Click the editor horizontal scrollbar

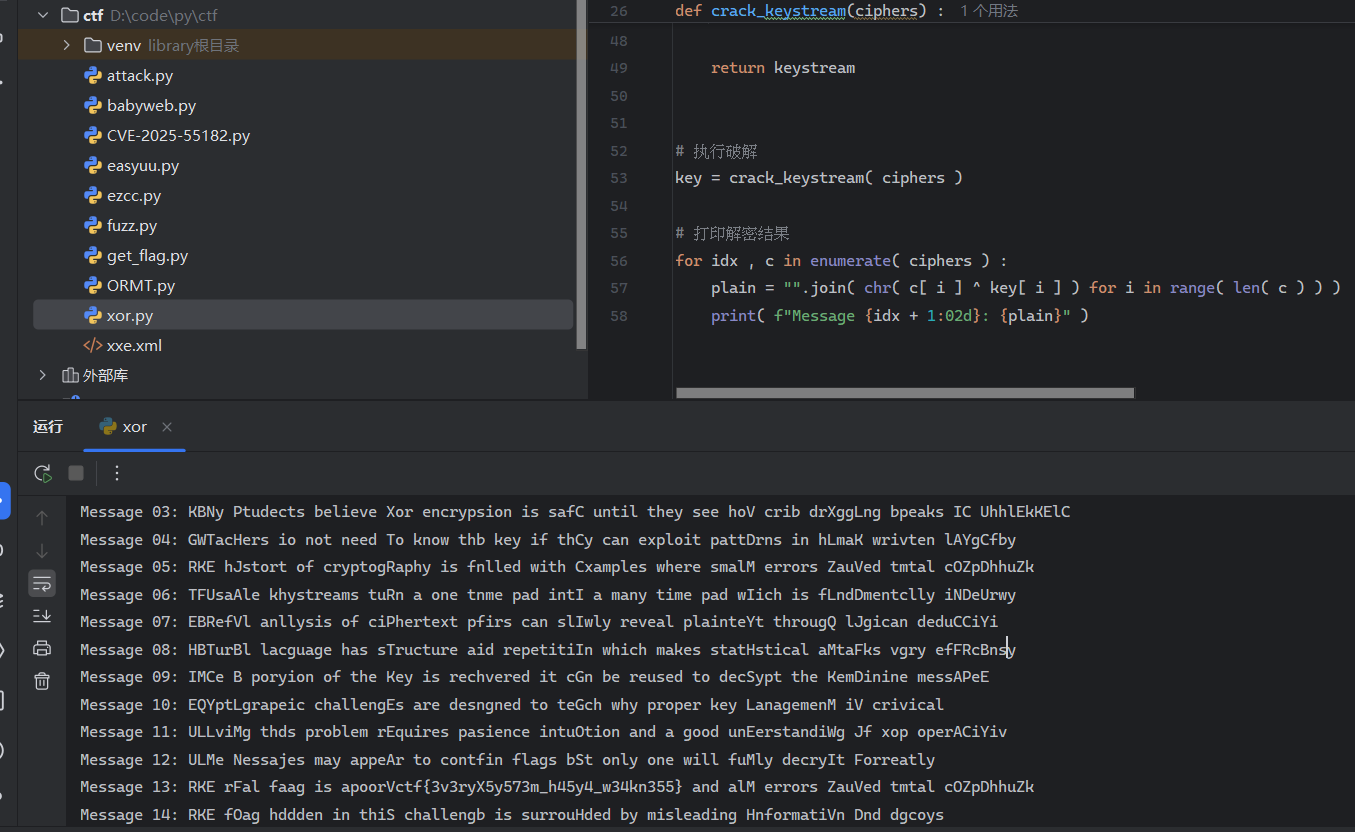coord(904,393)
